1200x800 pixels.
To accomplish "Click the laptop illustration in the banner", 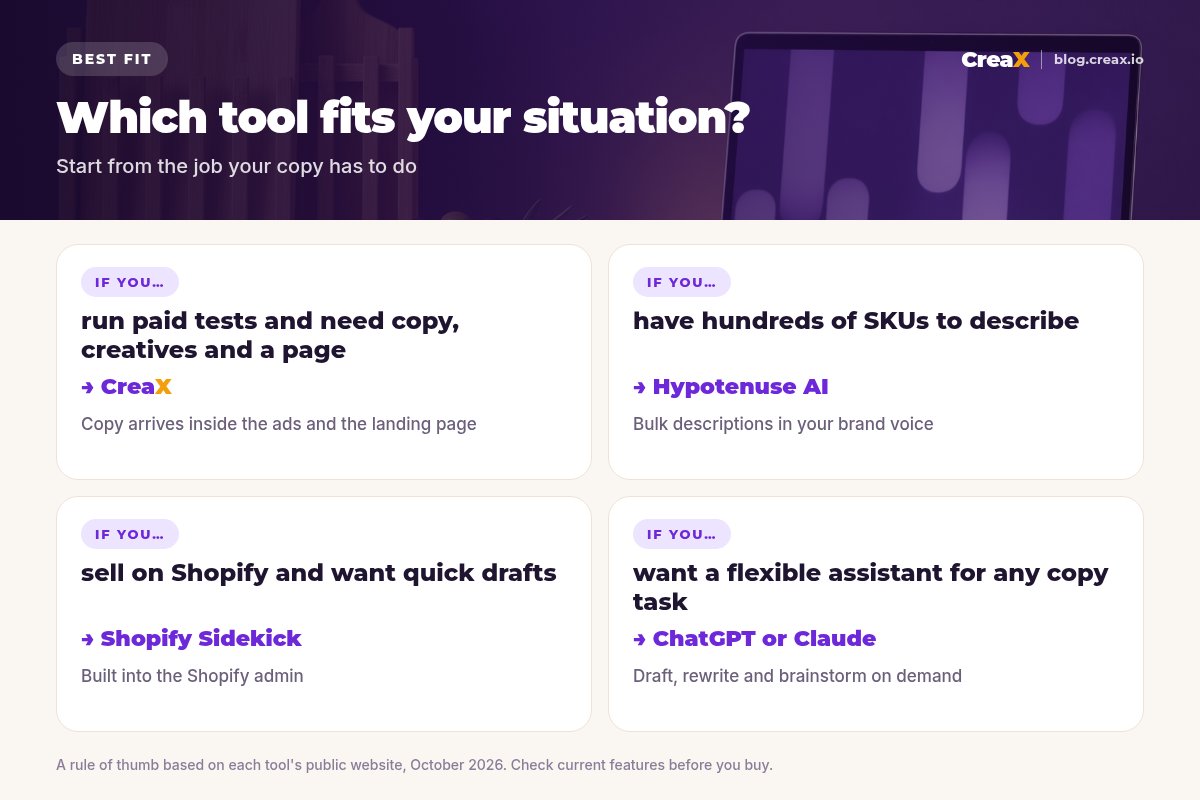I will (930, 126).
